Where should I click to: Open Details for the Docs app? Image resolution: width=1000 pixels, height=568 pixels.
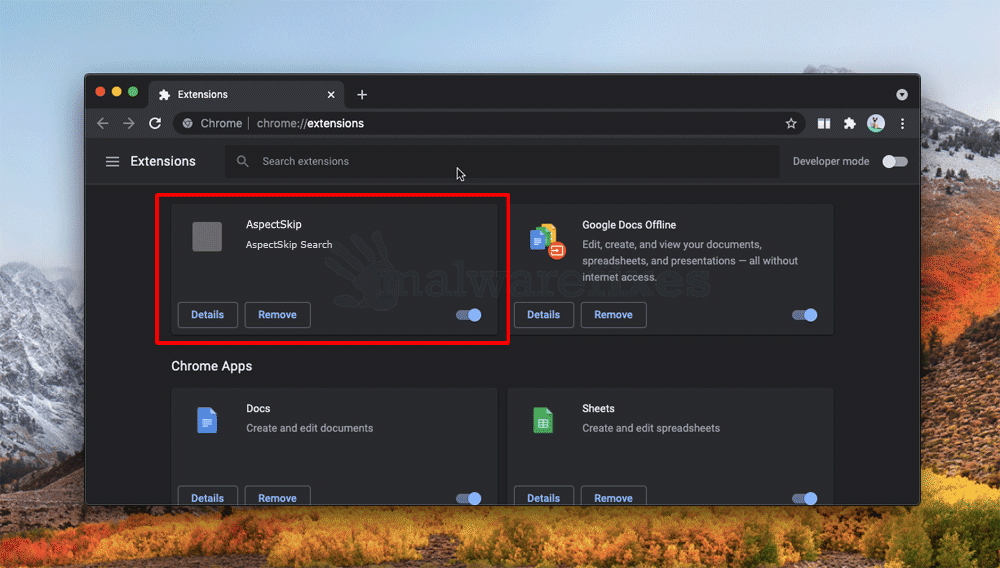pyautogui.click(x=207, y=497)
